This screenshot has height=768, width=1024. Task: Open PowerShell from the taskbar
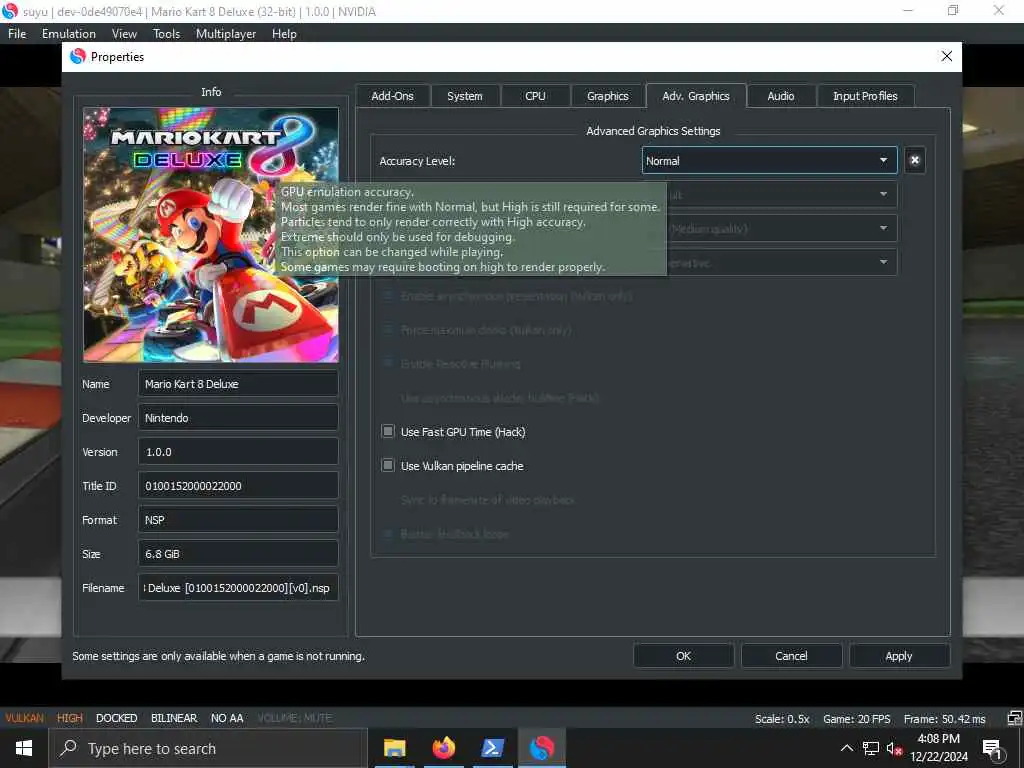coord(492,748)
